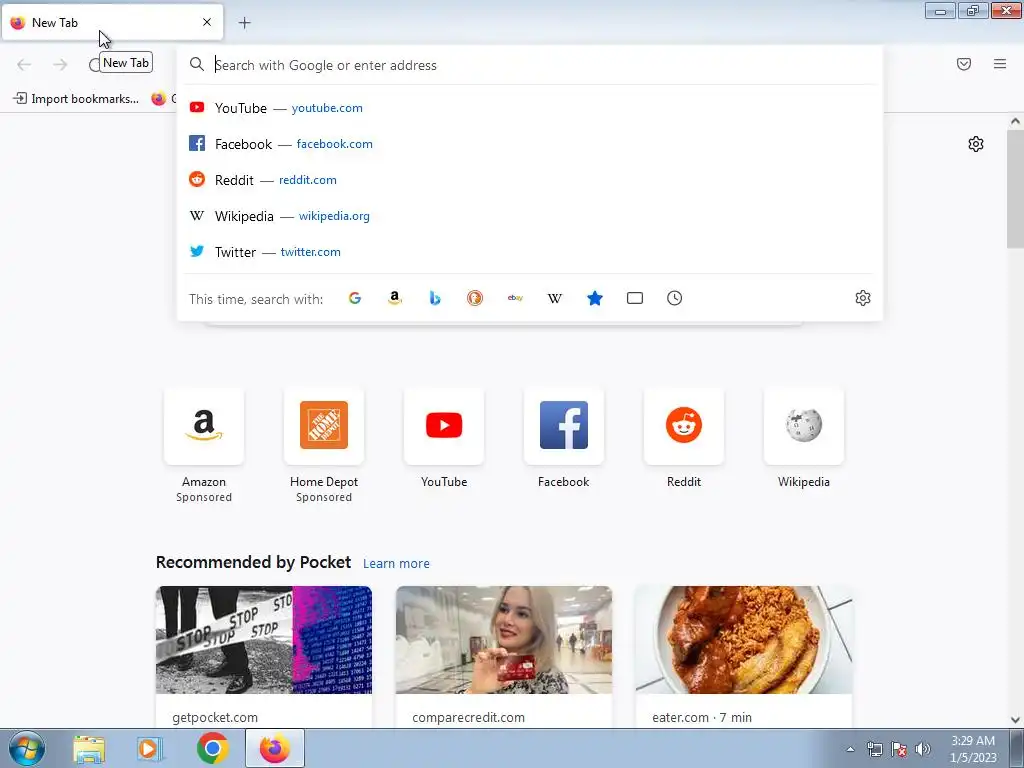
Task: Open the Reddit shortcut tile
Action: pyautogui.click(x=684, y=426)
